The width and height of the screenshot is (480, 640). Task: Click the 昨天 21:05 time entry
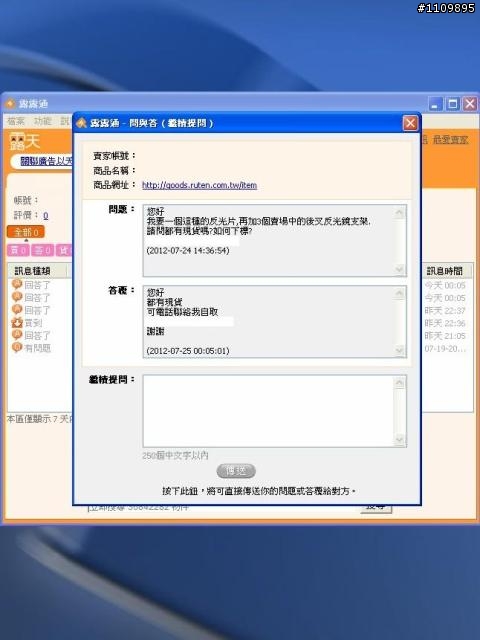coord(445,336)
